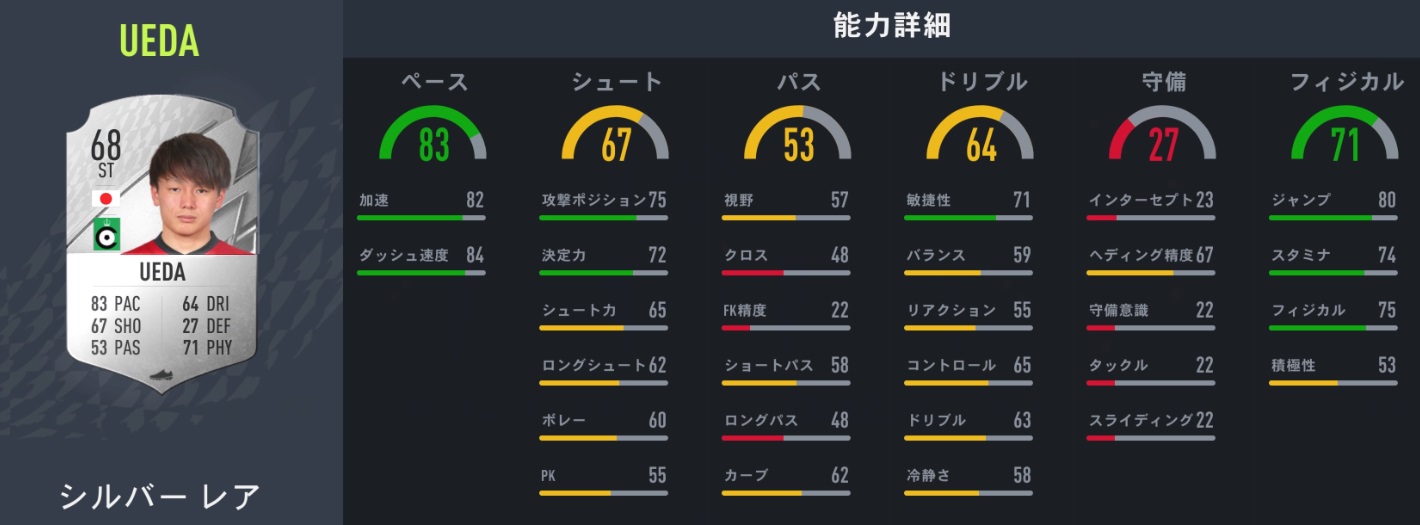Click the 加速 82 stat bar

coord(421,217)
